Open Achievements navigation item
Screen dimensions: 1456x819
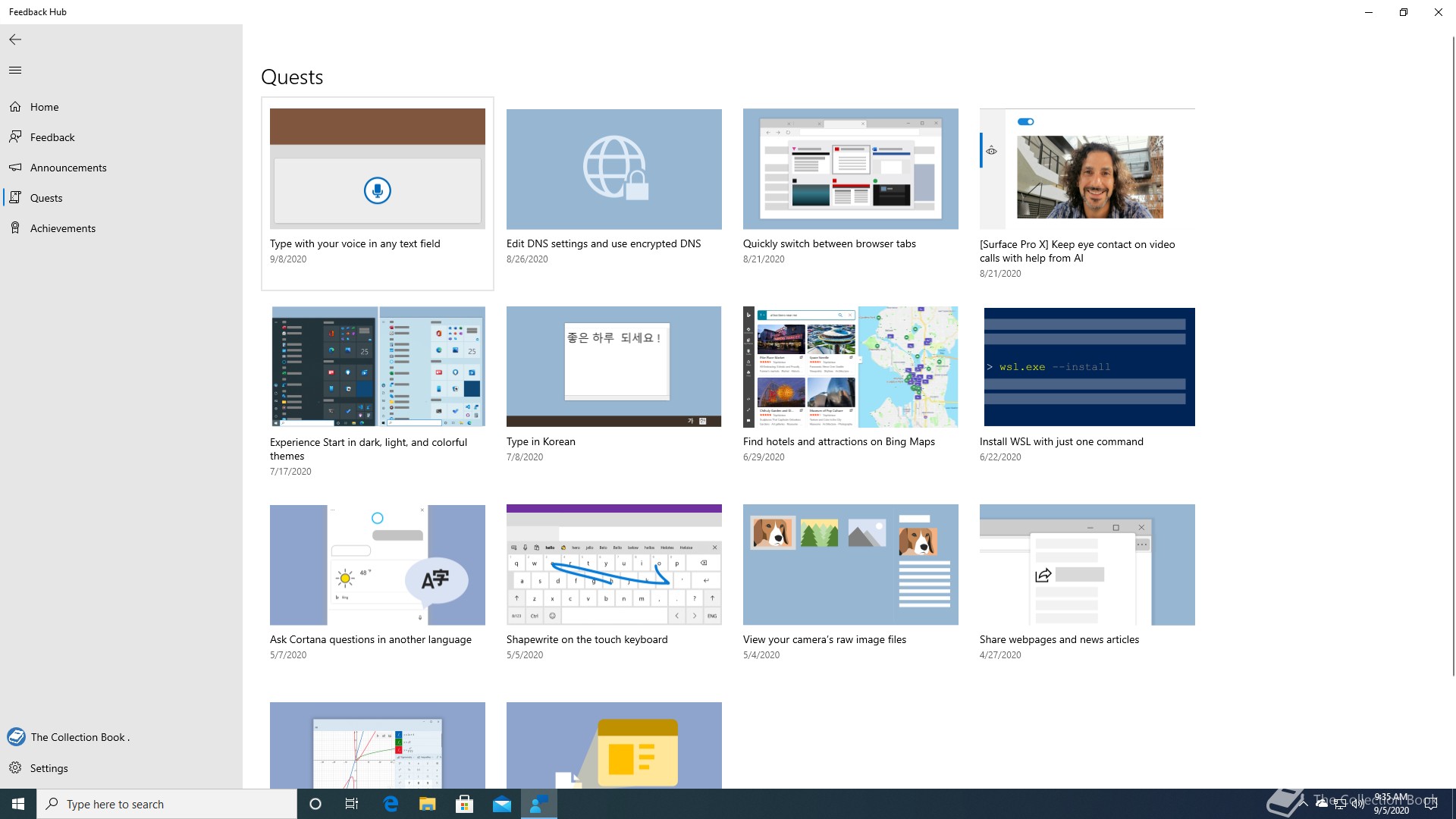tap(121, 228)
